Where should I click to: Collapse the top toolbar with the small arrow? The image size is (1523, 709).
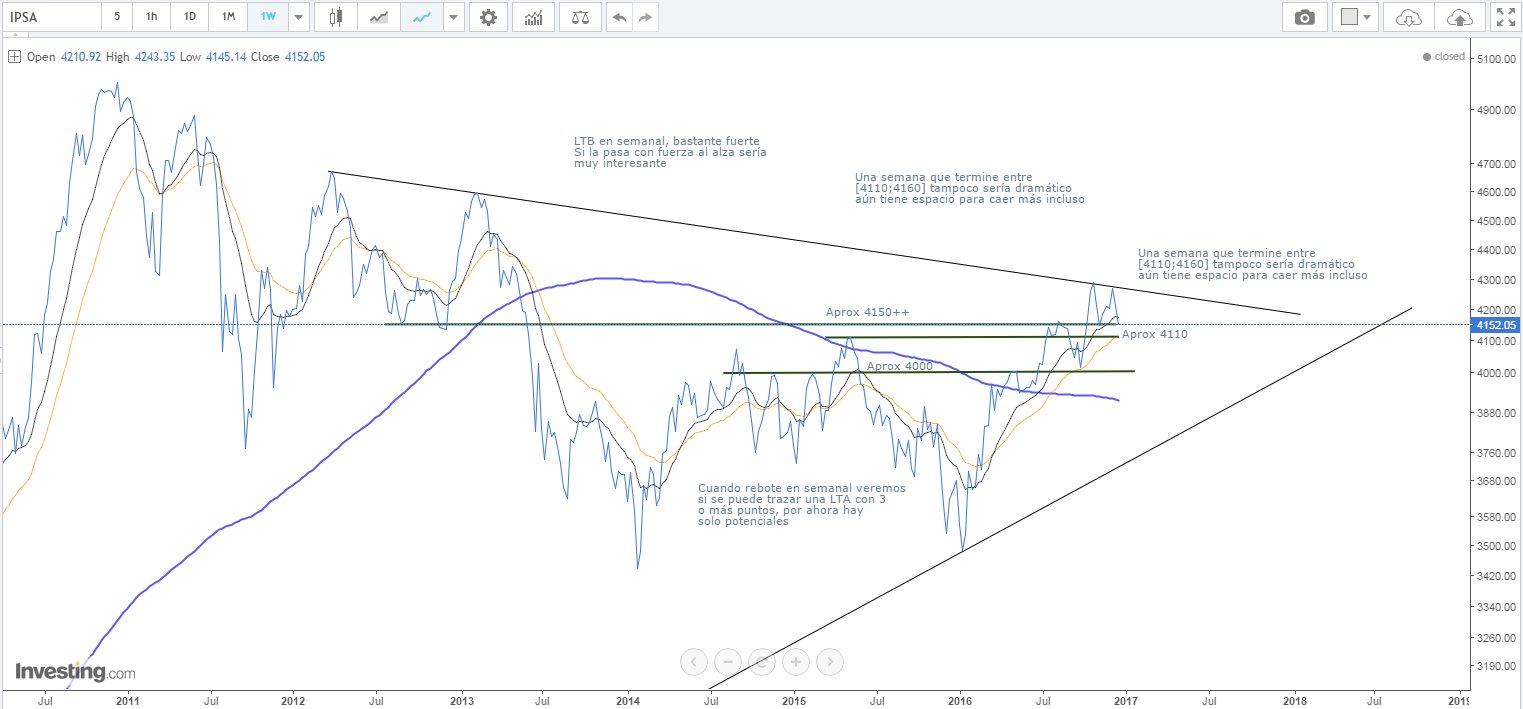tap(13, 36)
